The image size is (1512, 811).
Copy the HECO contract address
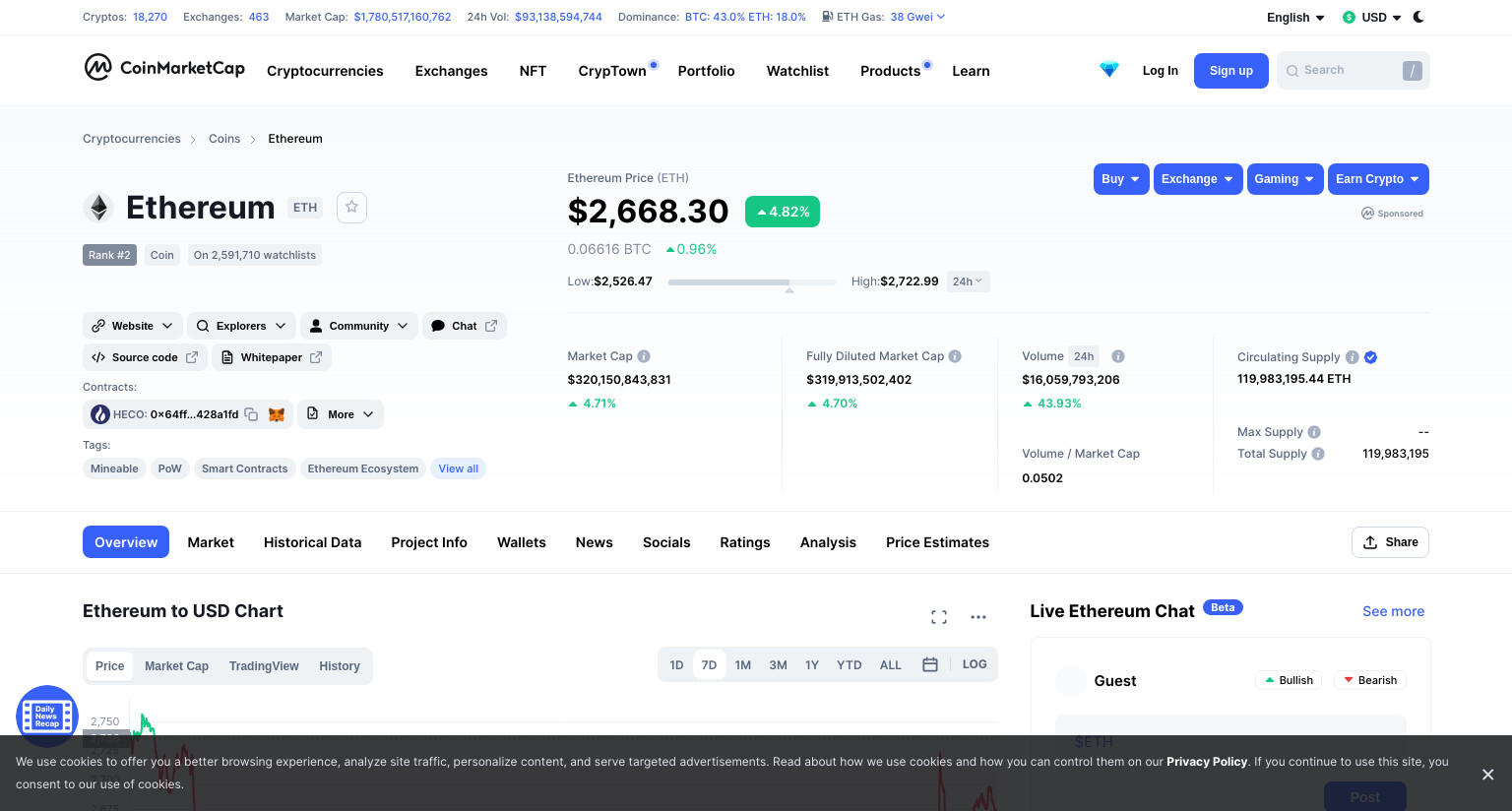point(251,414)
